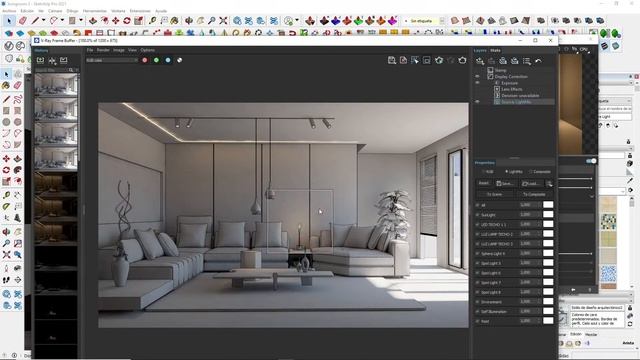Click the Load button in LightMix properties
Image resolution: width=640 pixels, height=360 pixels.
click(532, 184)
